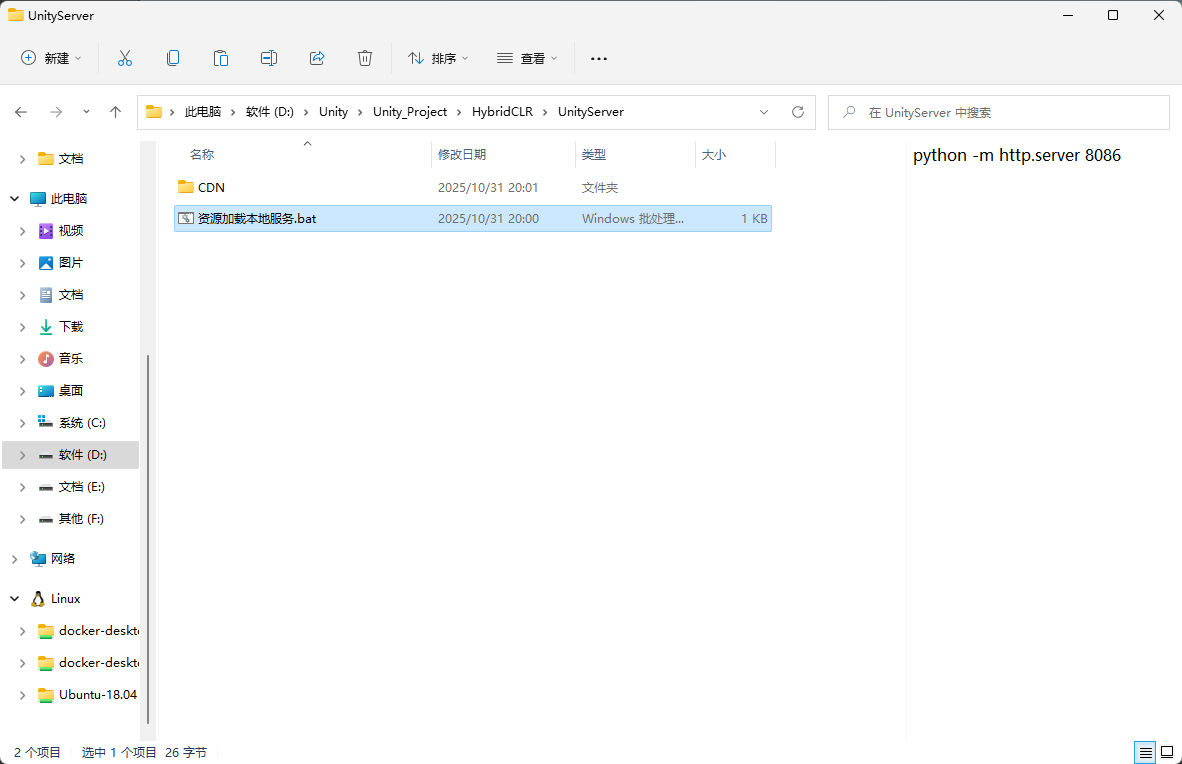Click the Paste clipboard icon
Viewport: 1182px width, 764px height.
click(x=221, y=58)
